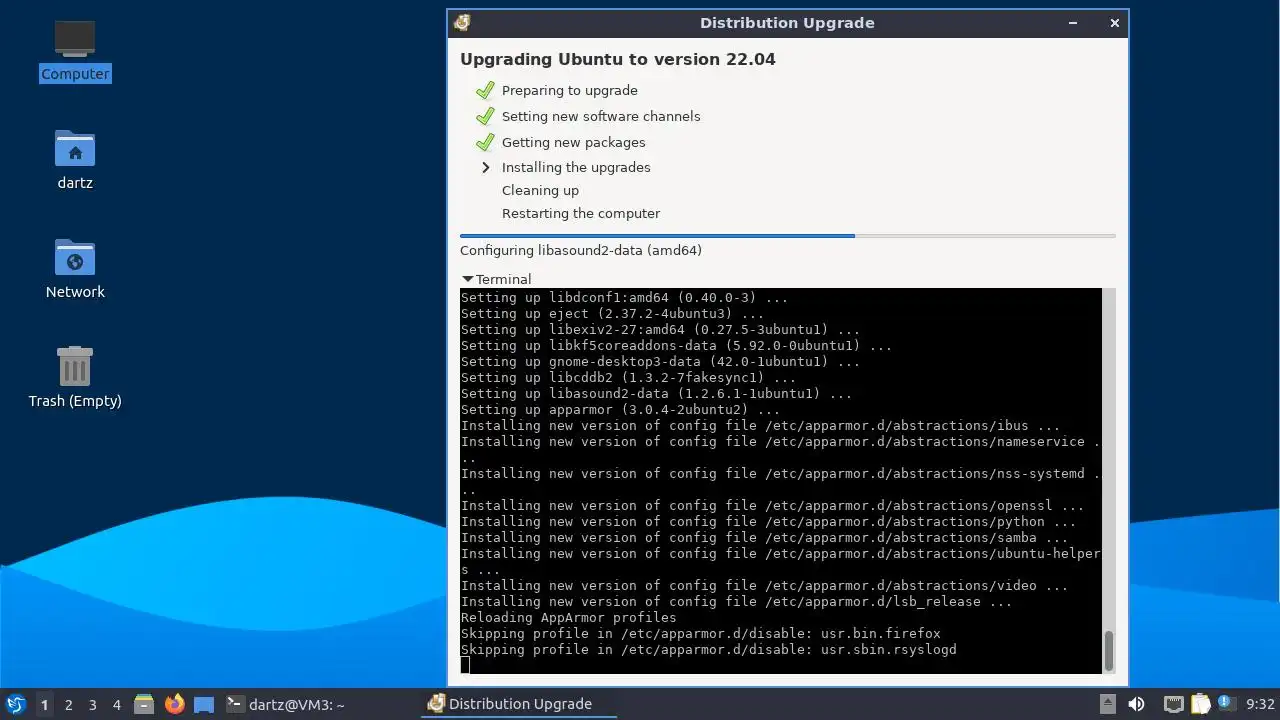Click the upgrade progress bar
1280x720 pixels.
[788, 236]
